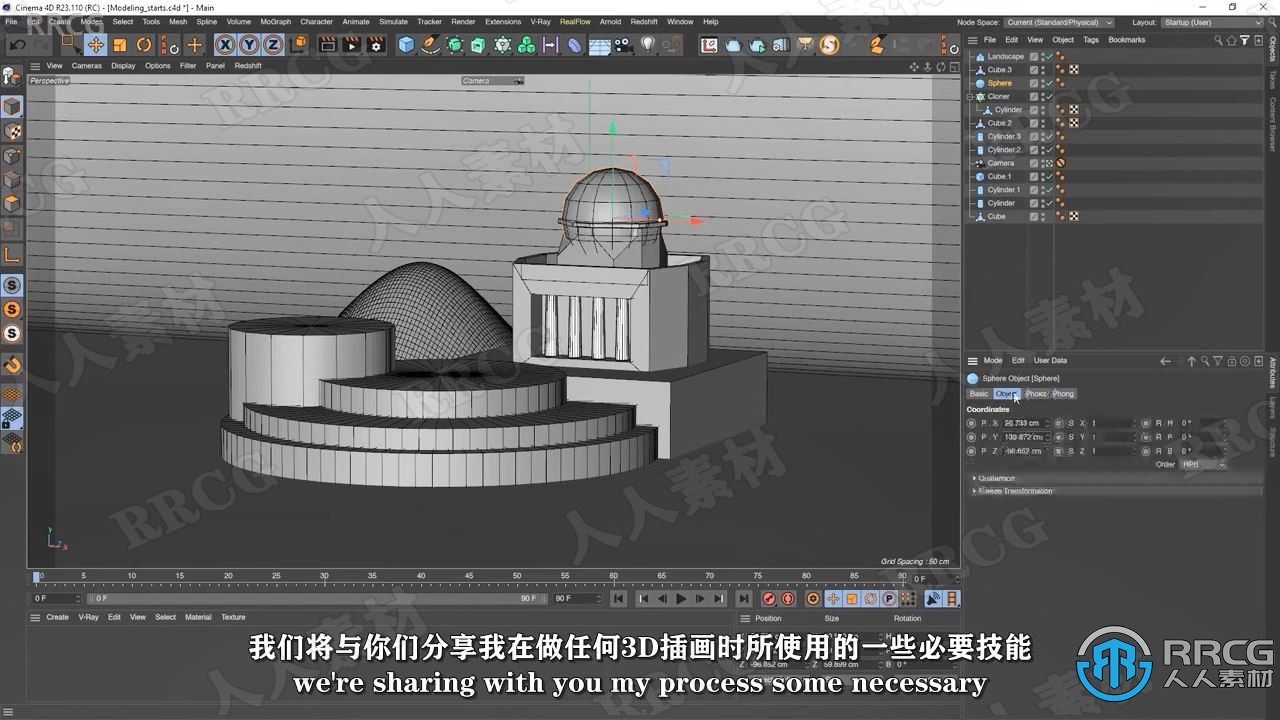
Task: Click the Coordinate System cube icon
Action: click(298, 45)
